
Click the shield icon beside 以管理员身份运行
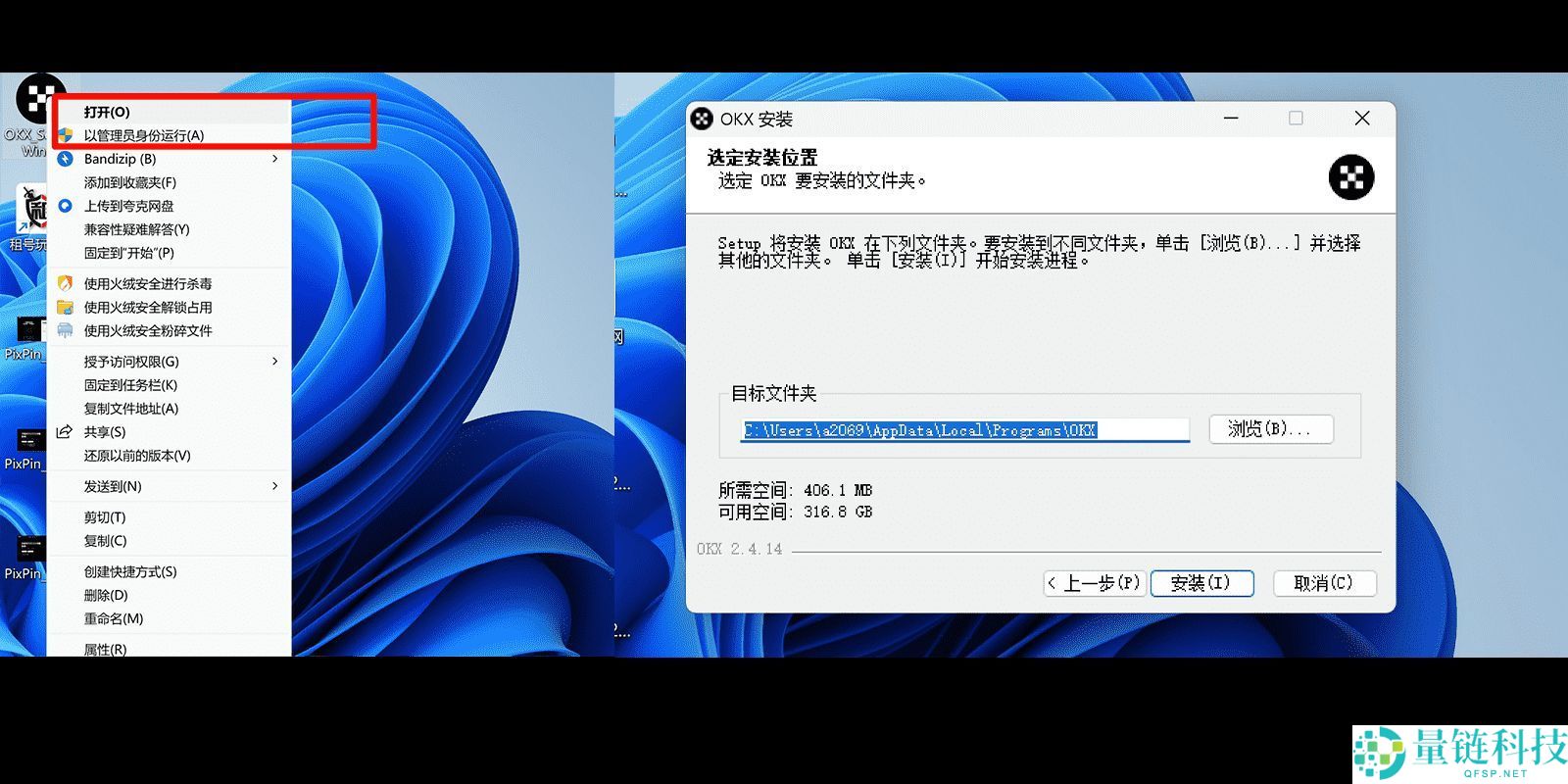point(65,135)
